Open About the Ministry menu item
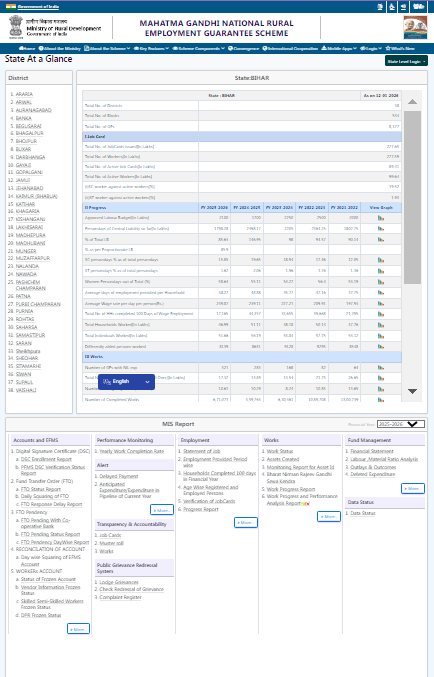Screen dimensions: 434x677 click(60, 48)
